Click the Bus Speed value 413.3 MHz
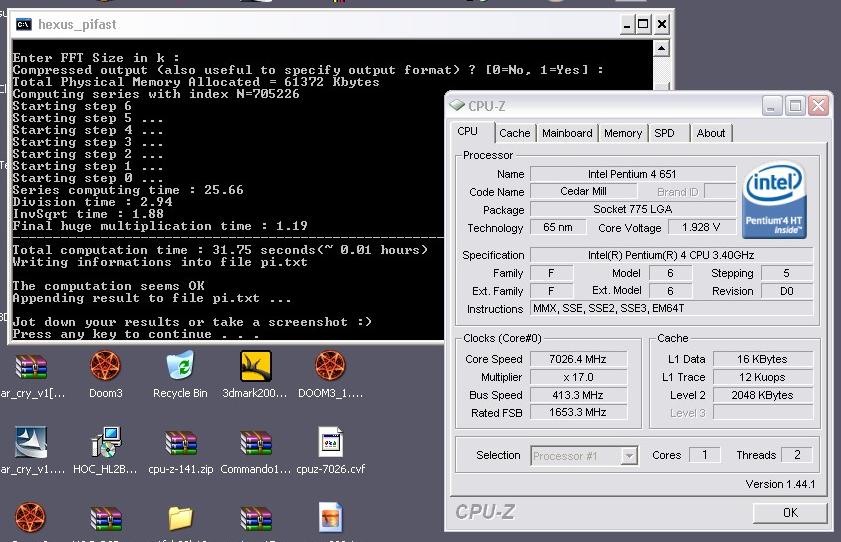This screenshot has height=542, width=841. (578, 395)
